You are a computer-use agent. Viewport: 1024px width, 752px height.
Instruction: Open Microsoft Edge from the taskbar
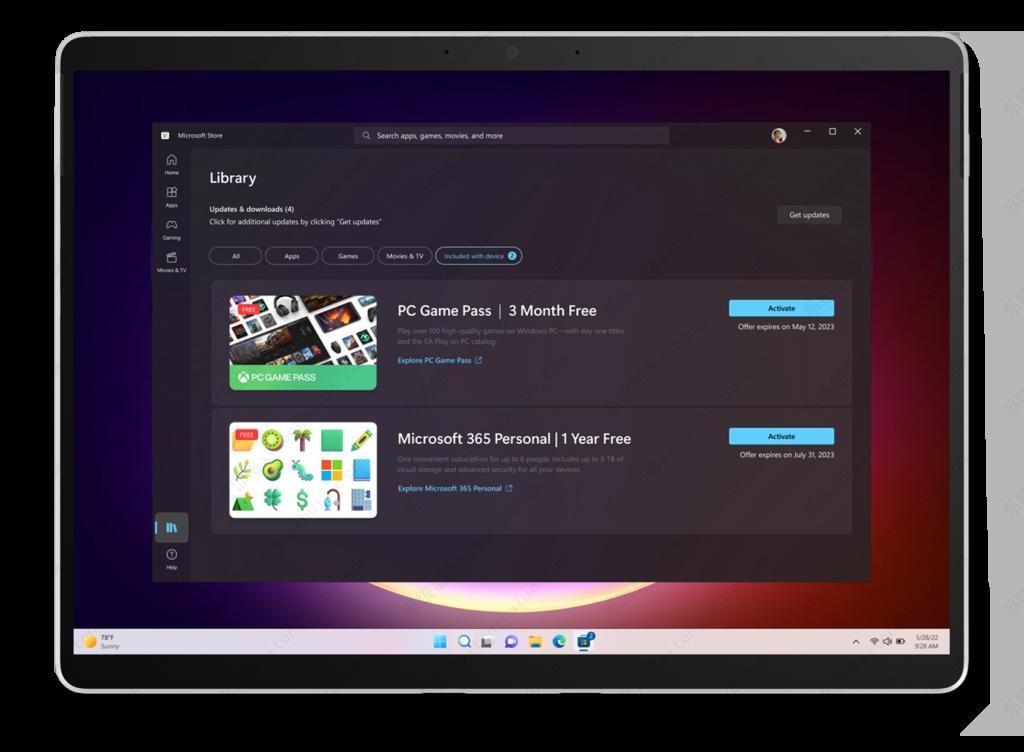(558, 641)
